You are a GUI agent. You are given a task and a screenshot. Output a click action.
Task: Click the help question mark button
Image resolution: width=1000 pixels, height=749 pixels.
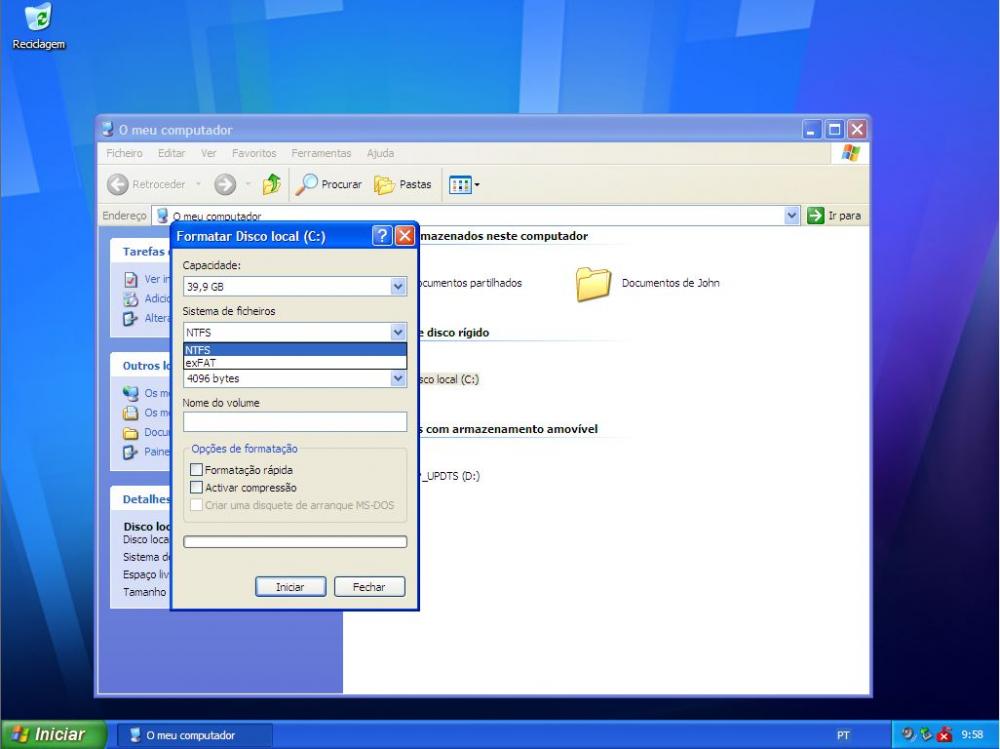pos(382,236)
